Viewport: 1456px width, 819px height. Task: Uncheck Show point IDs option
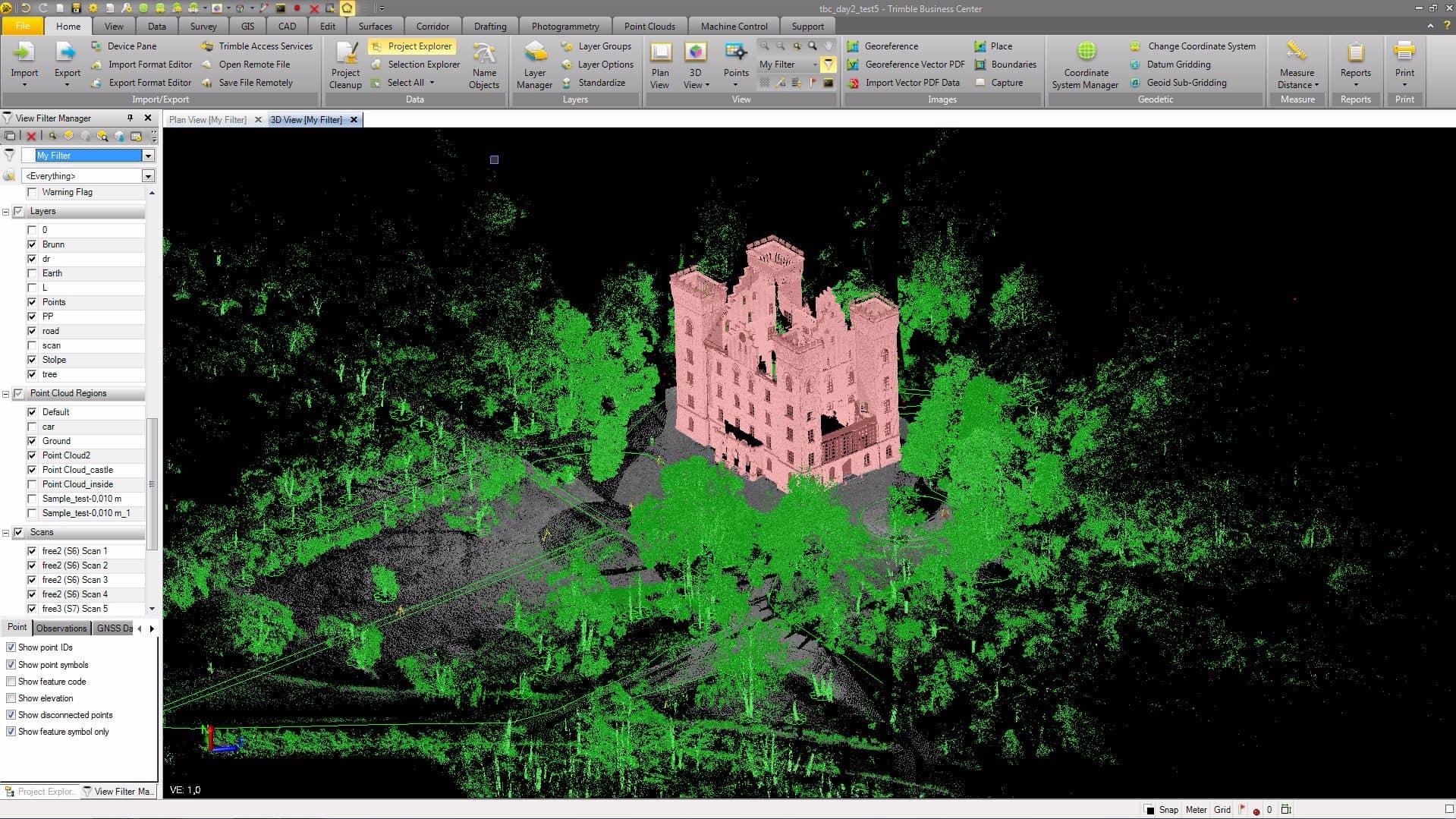point(11,647)
